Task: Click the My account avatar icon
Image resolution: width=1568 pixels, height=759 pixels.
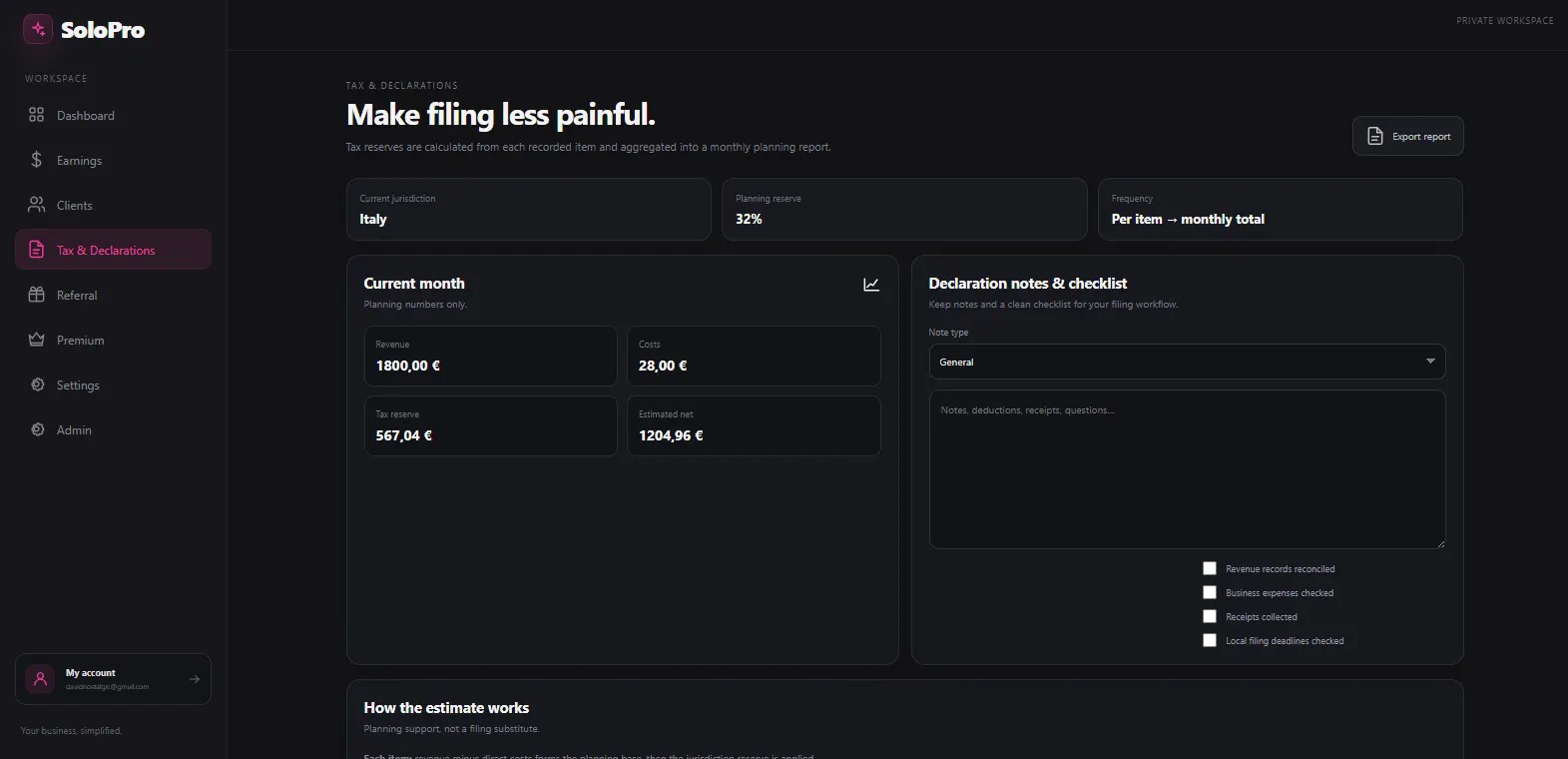Action: coord(40,679)
